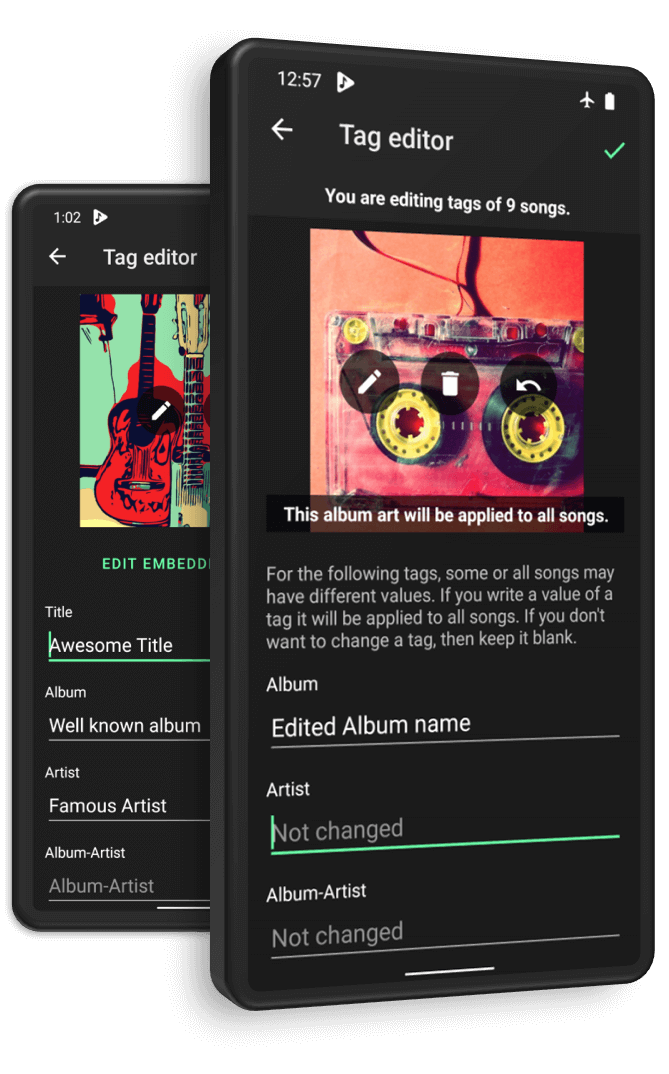Click the Famous Artist text field

128,805
